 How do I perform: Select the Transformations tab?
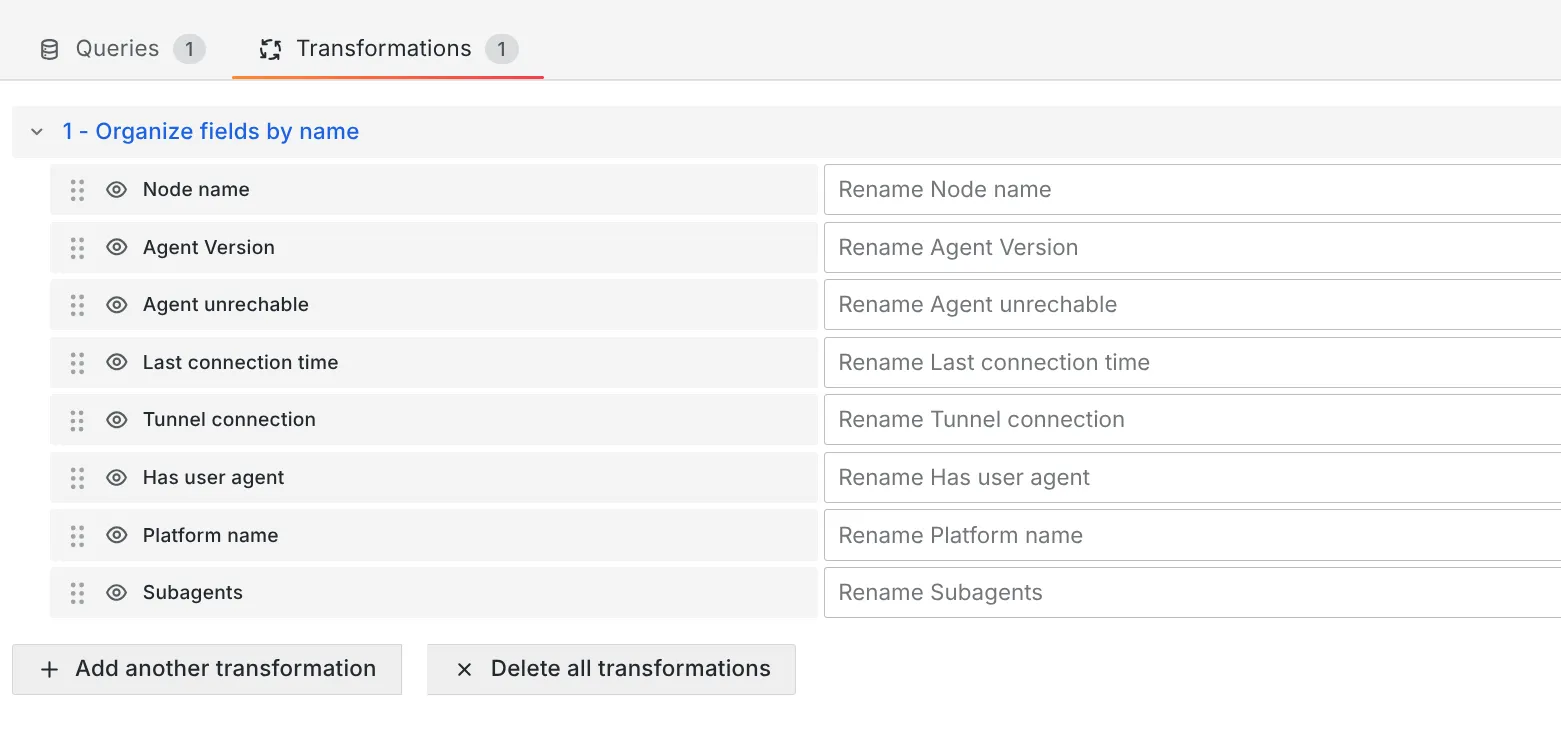tap(382, 47)
